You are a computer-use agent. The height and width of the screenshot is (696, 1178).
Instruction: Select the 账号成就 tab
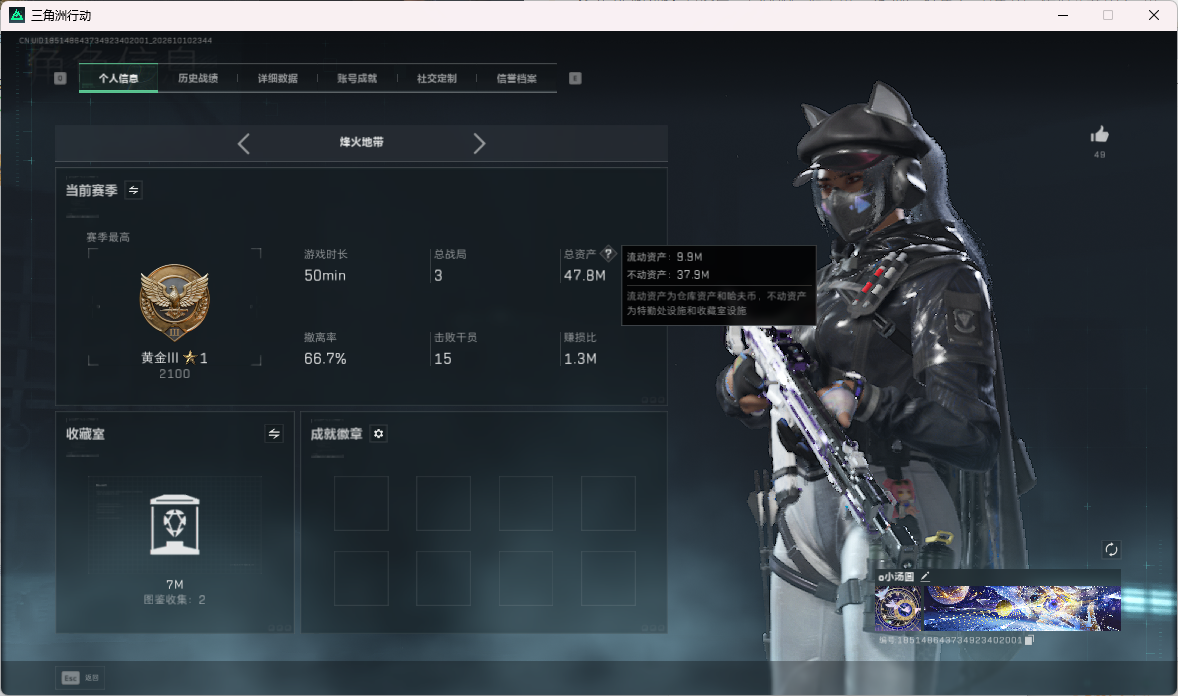tap(357, 78)
